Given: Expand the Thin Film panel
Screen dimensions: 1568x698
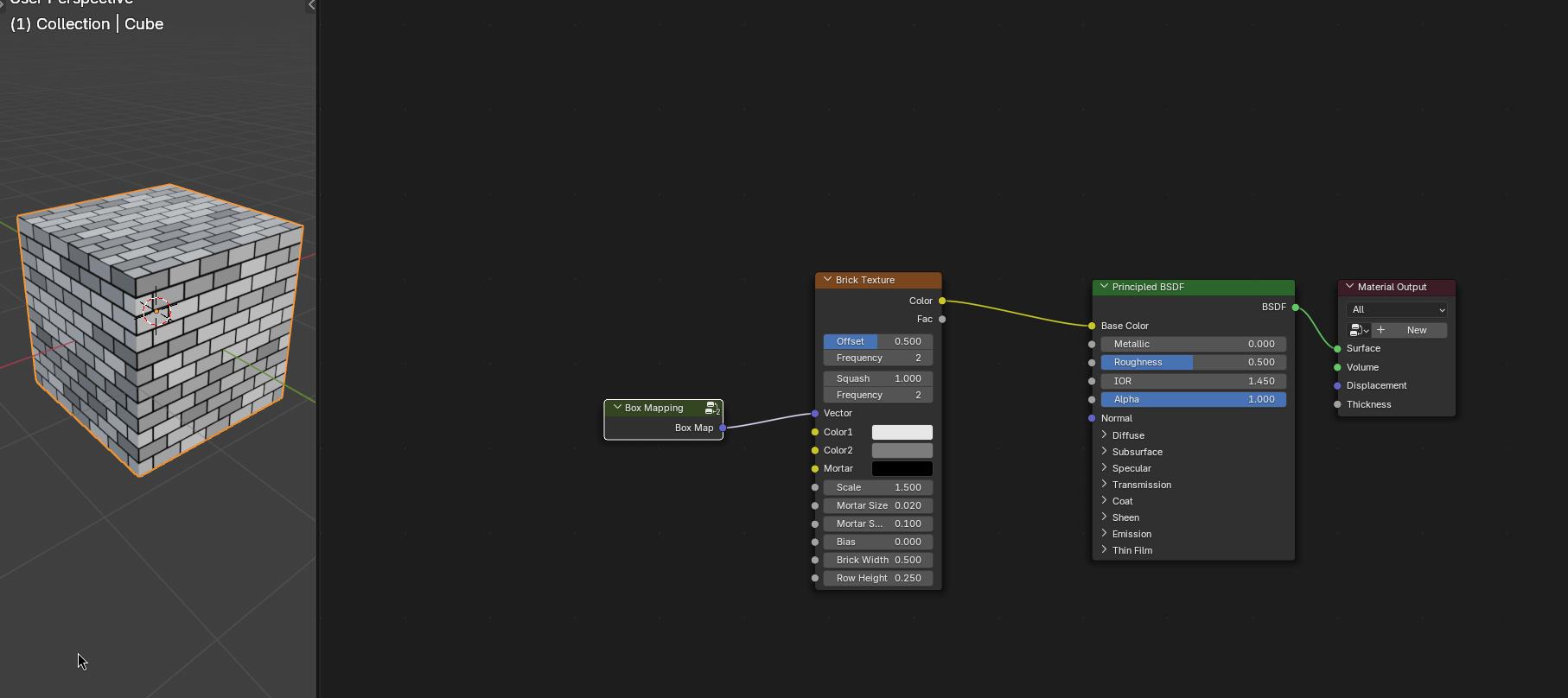Looking at the screenshot, I should 1105,550.
